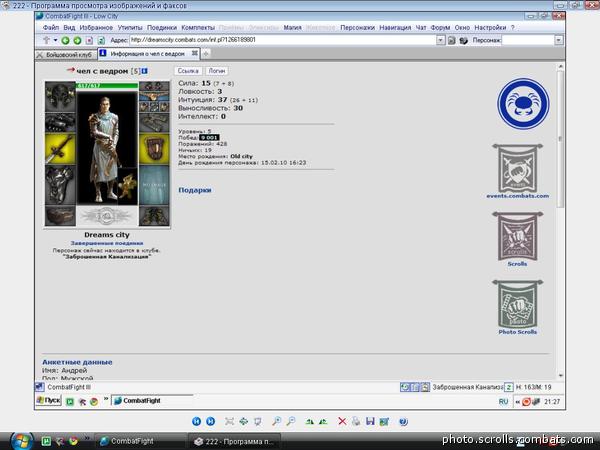The image size is (600, 450).
Task: Open the helmet equipment slot
Action: pyautogui.click(x=60, y=96)
